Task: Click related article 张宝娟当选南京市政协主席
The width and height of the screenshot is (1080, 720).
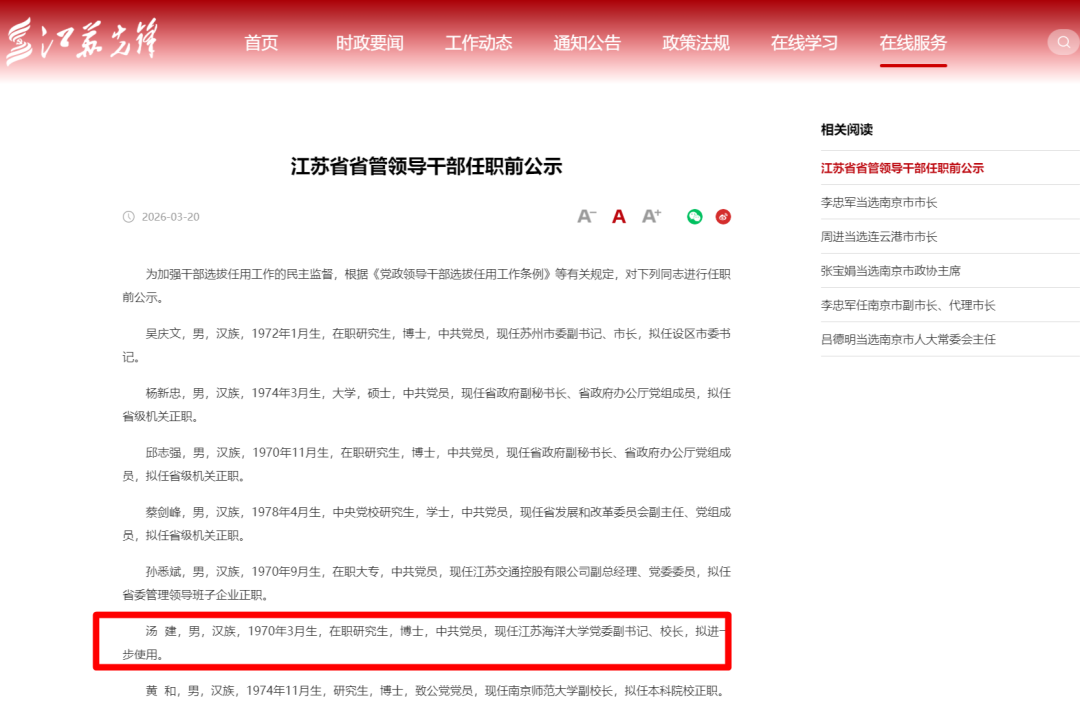Action: pyautogui.click(x=890, y=270)
